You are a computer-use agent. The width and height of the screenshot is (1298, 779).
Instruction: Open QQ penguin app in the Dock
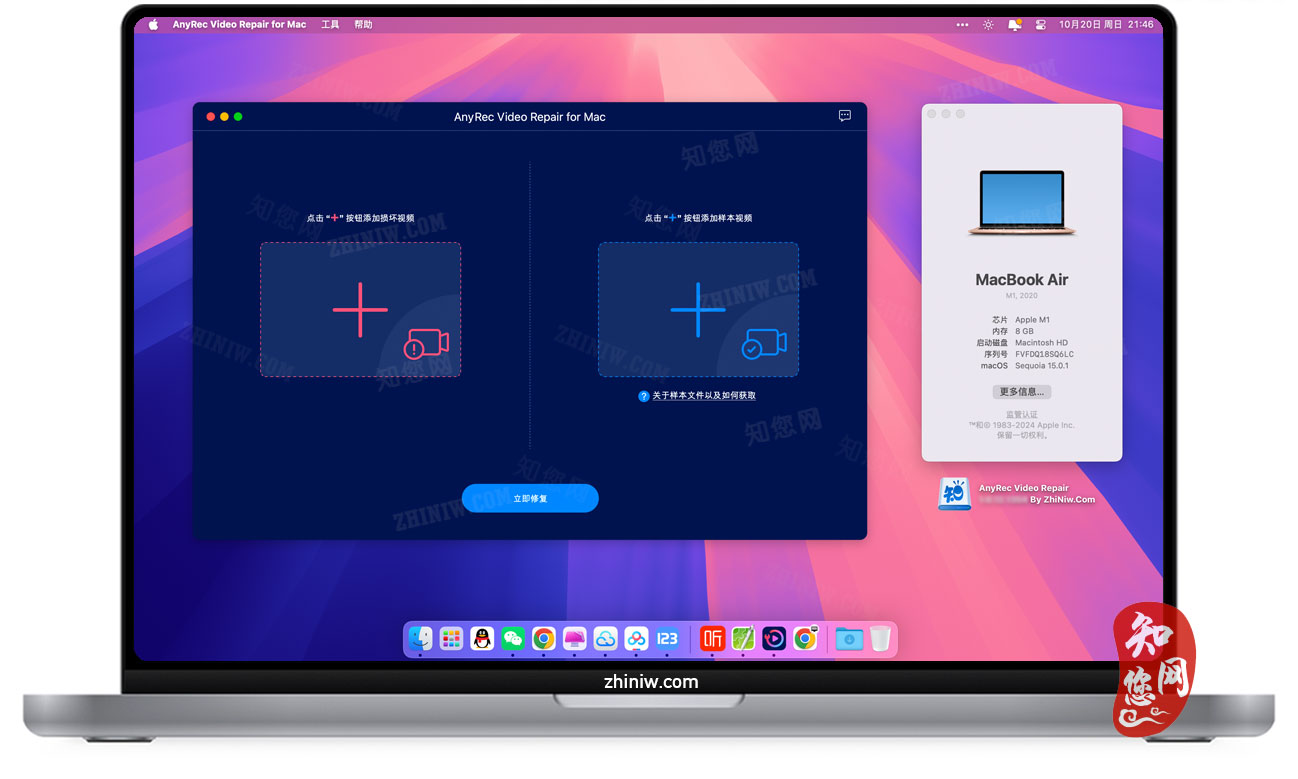pos(483,638)
